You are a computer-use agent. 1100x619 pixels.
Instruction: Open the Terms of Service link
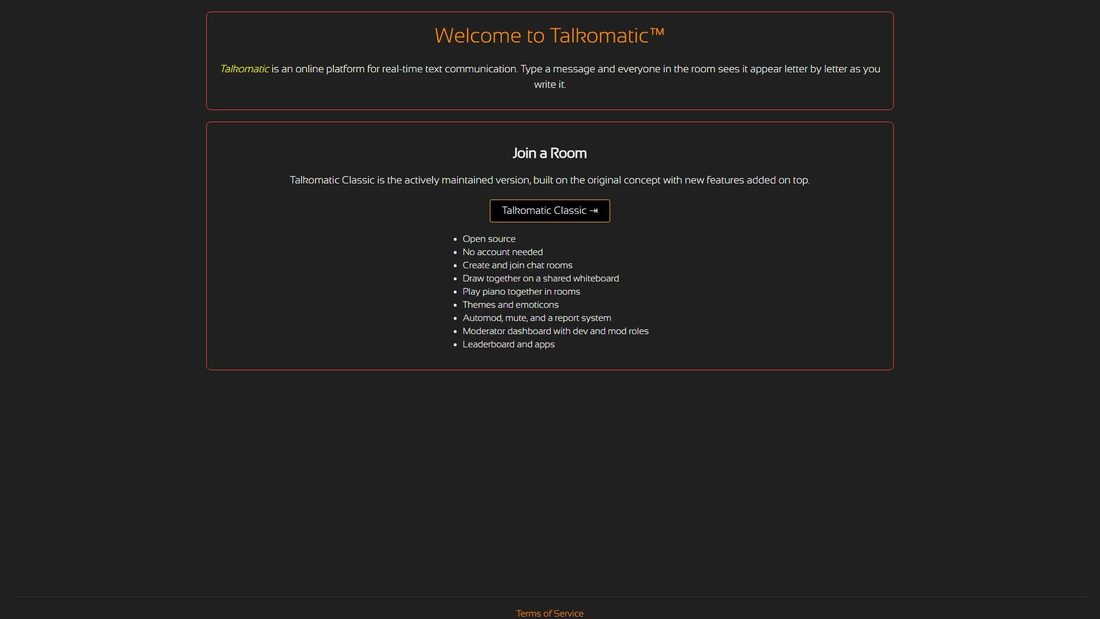pos(549,613)
